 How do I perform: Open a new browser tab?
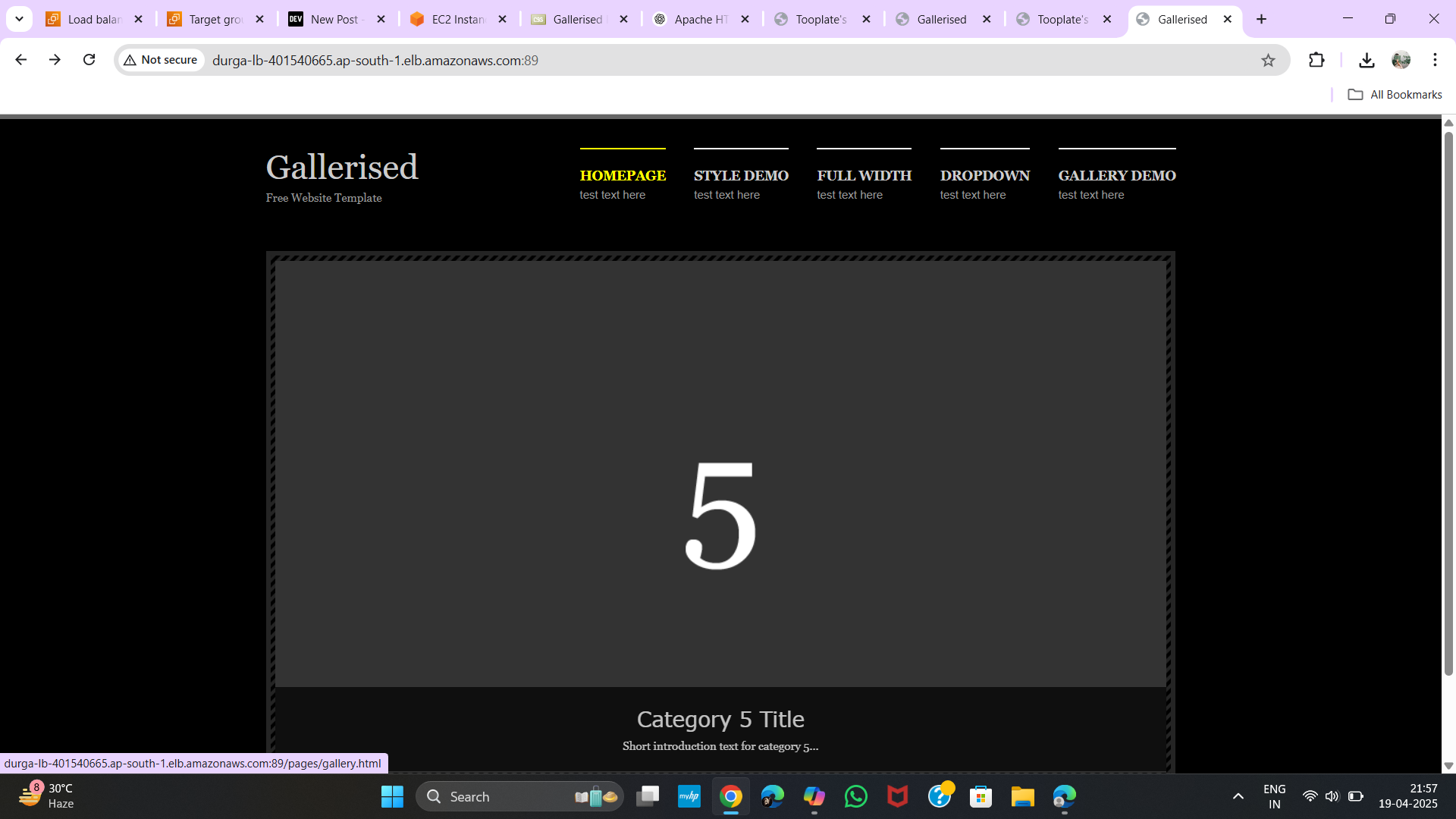[1262, 19]
